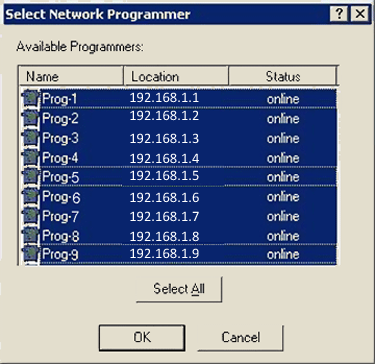Image resolution: width=375 pixels, height=364 pixels.
Task: Select the Prog-1 name entry
Action: tap(60, 99)
